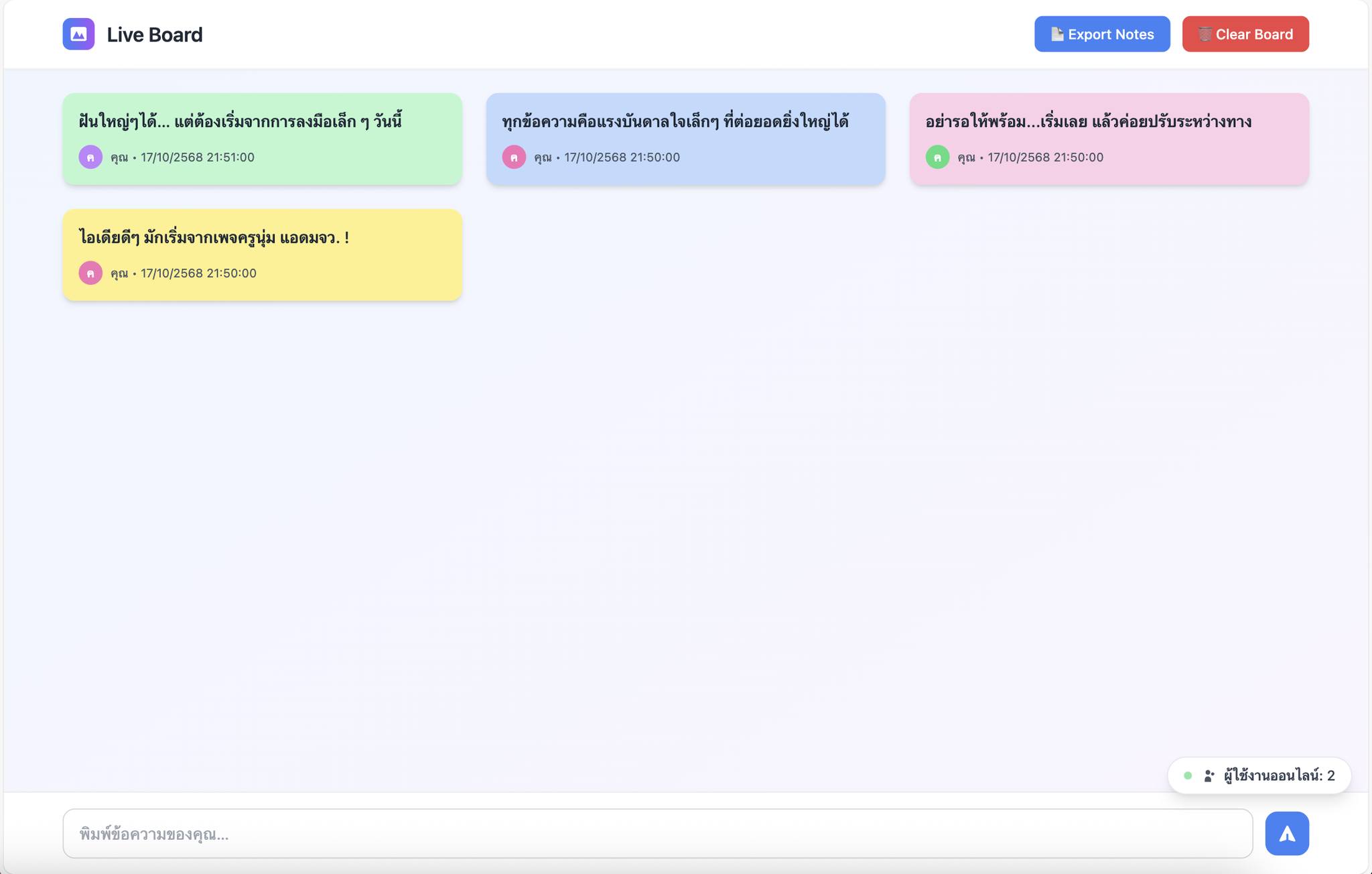
Task: Click the document icon in Export Notes
Action: [1057, 34]
